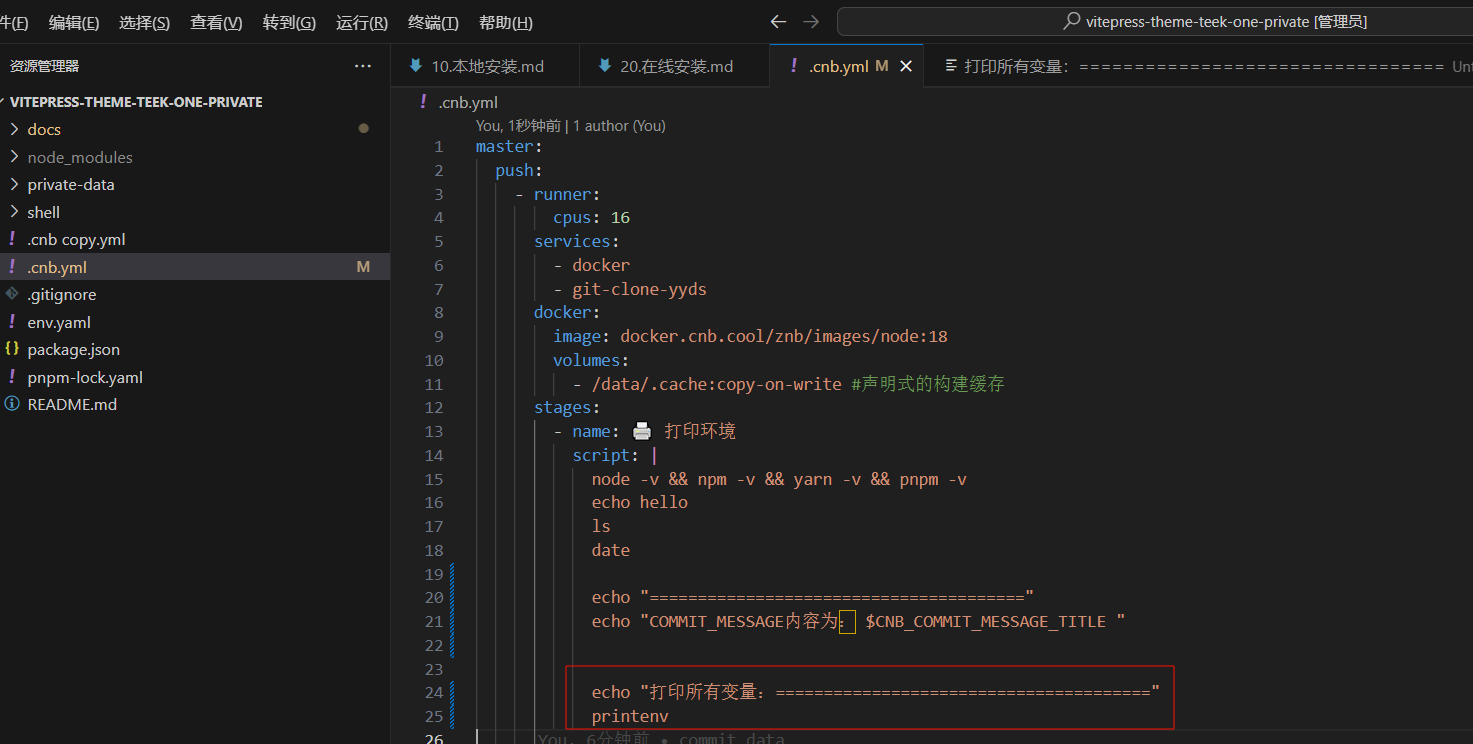Click markdown icon on 20.在线安装.md tab

605,66
